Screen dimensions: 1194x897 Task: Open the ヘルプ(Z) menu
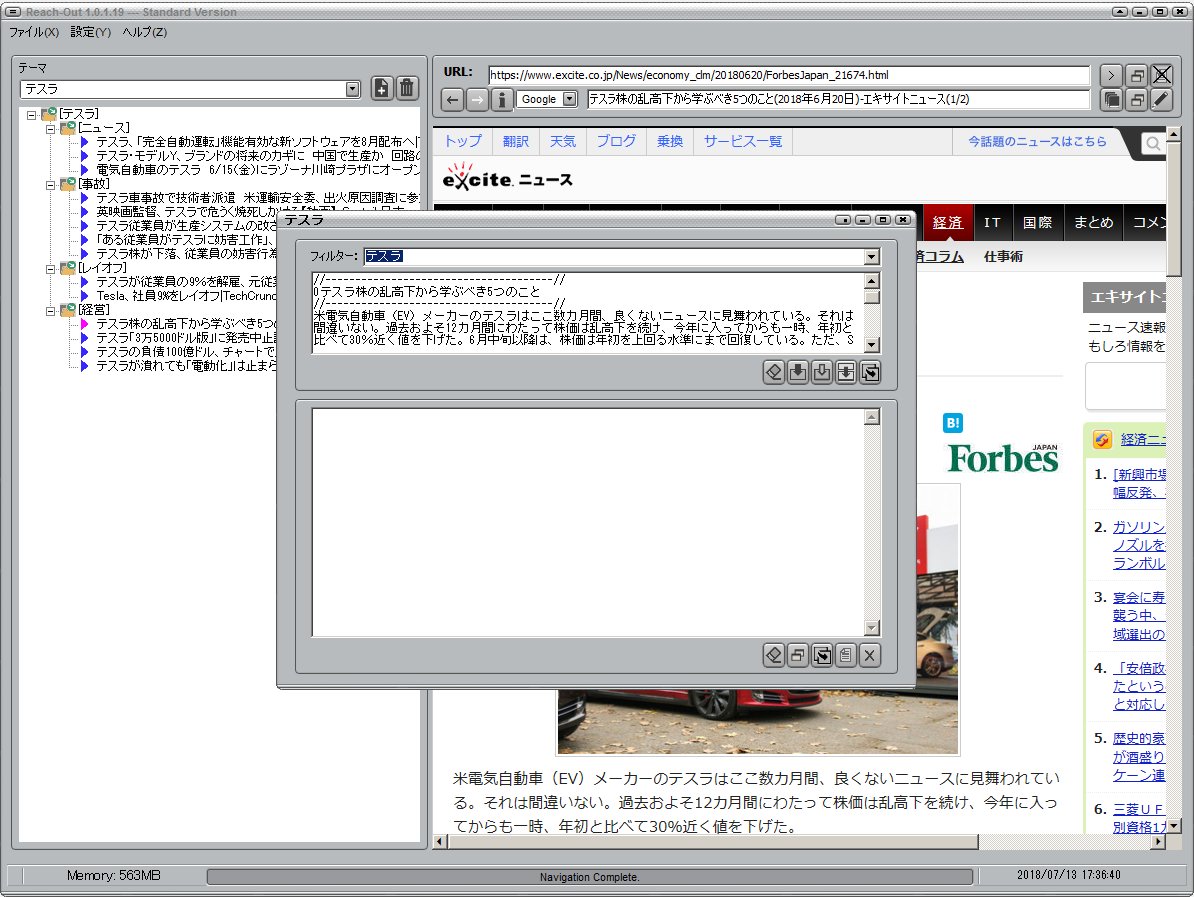coord(145,32)
